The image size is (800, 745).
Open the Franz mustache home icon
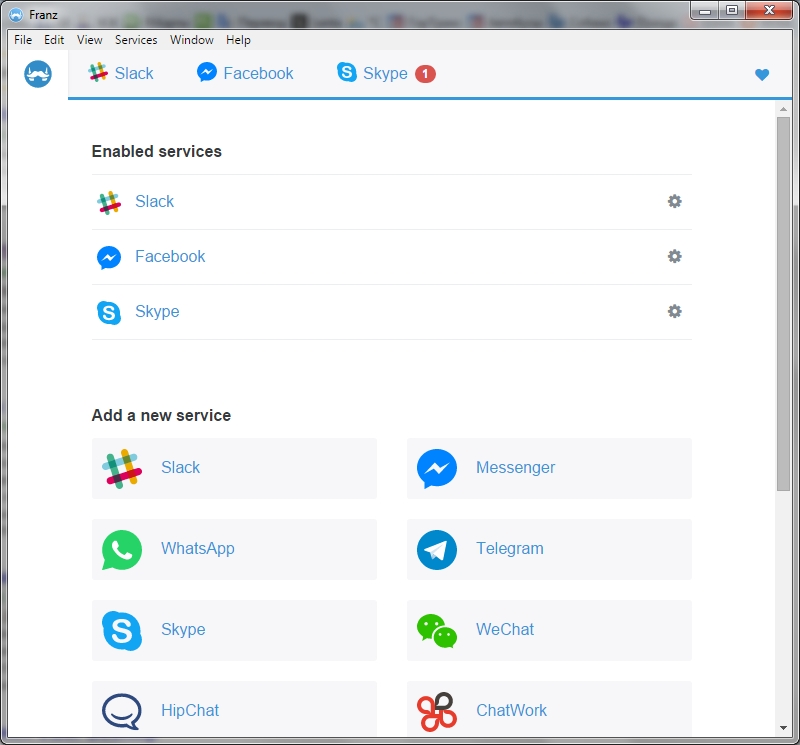coord(38,74)
